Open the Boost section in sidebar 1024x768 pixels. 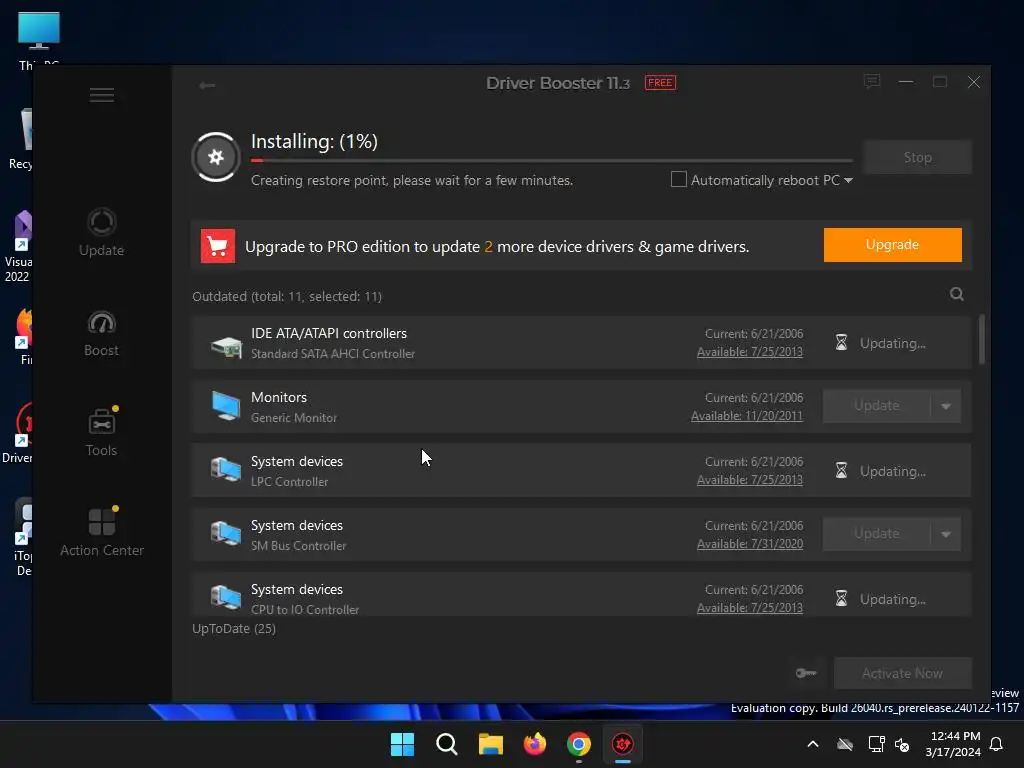tap(101, 333)
